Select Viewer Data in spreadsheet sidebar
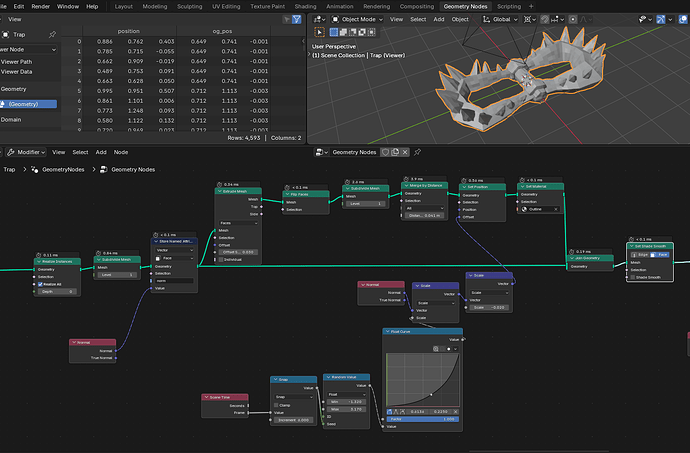Viewport: 690px width, 453px height. (16, 72)
